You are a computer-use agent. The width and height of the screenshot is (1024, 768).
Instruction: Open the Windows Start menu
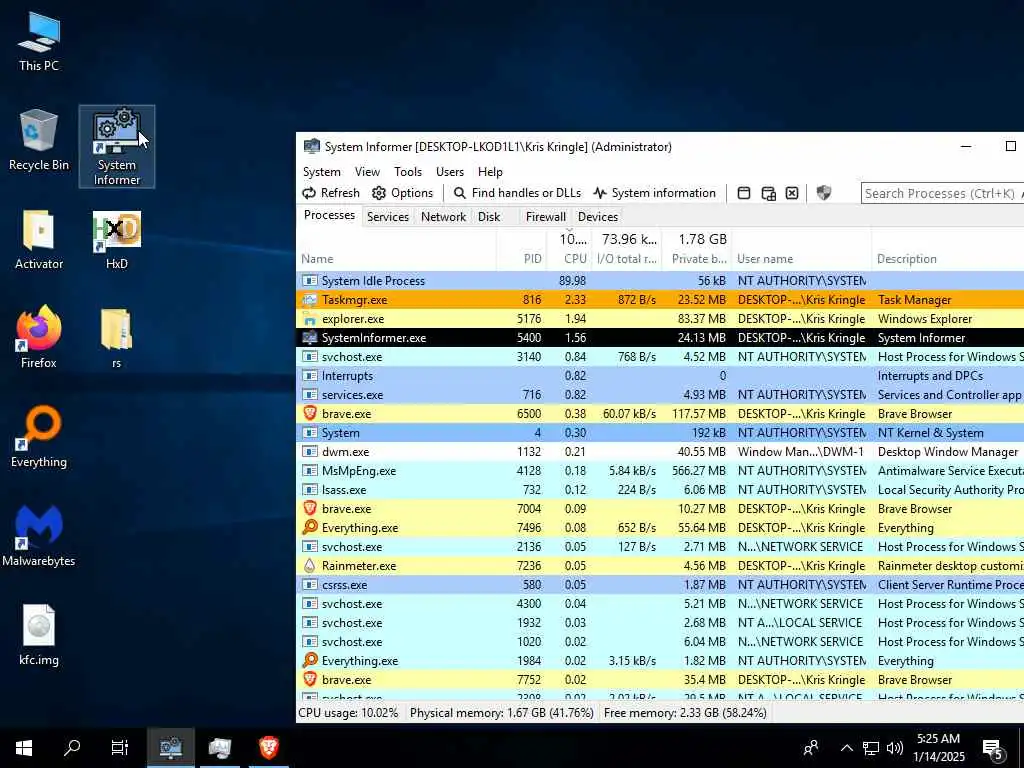click(x=24, y=748)
